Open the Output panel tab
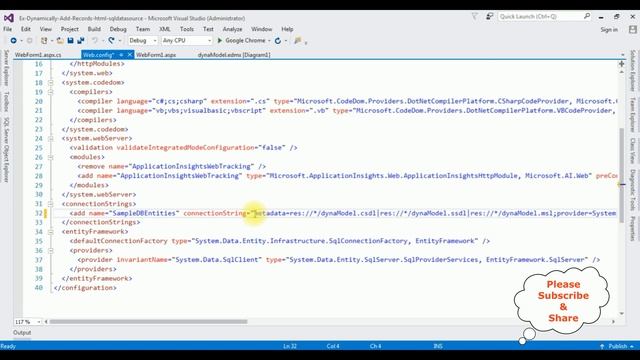Viewport: 640px width, 360px height. coord(22,333)
